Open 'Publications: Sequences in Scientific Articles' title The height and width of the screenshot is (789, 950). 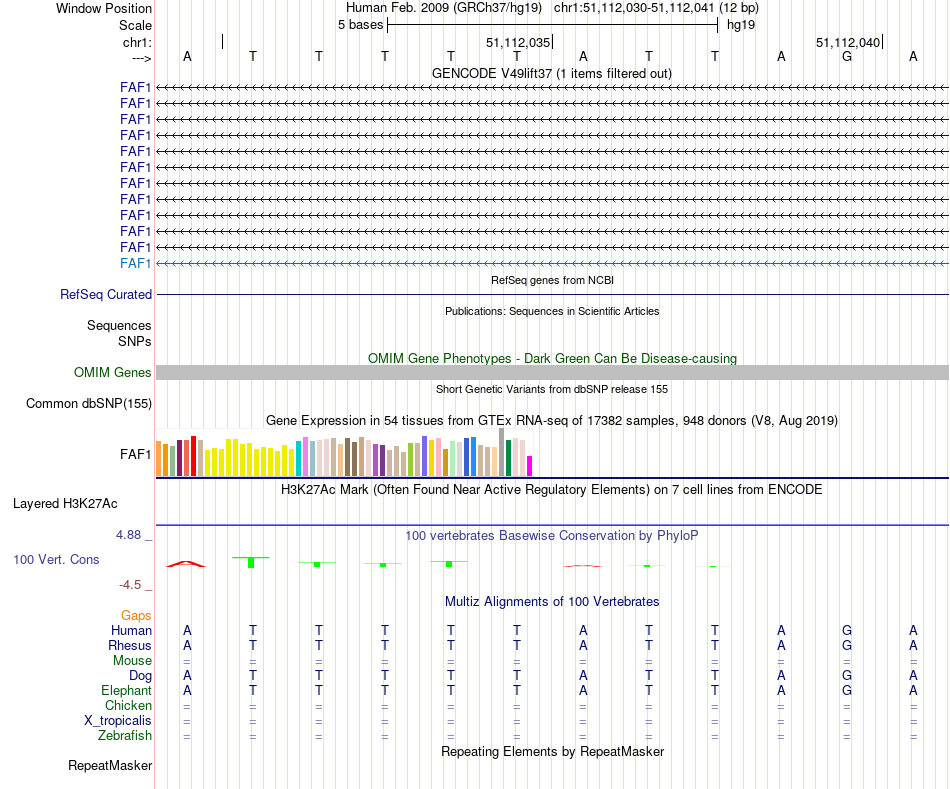(x=552, y=311)
